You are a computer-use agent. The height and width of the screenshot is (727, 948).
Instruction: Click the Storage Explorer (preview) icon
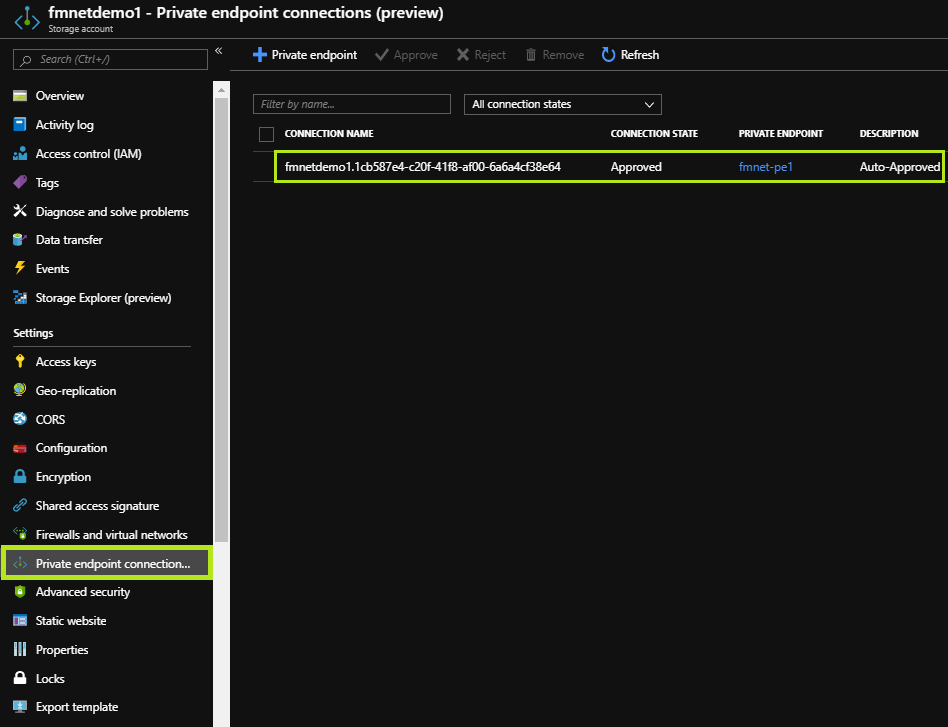(x=20, y=298)
